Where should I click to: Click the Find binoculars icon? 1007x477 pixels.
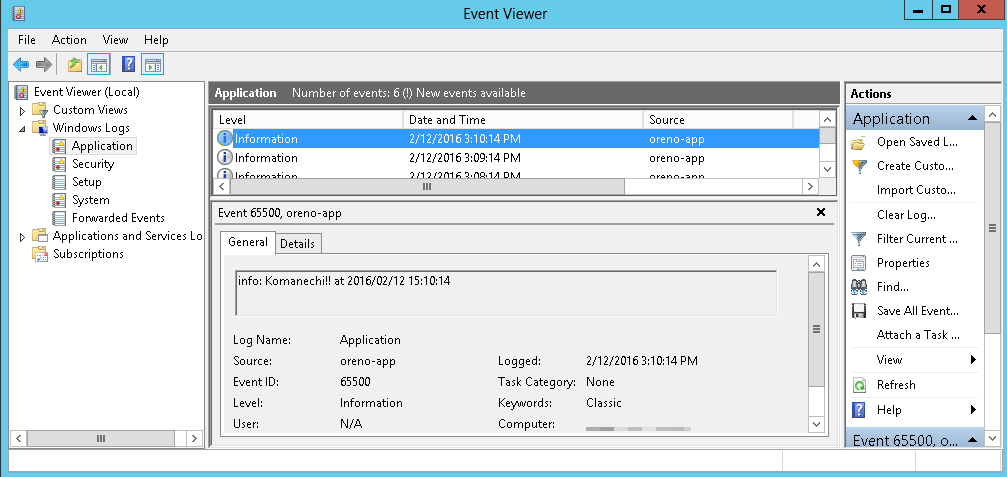[859, 287]
